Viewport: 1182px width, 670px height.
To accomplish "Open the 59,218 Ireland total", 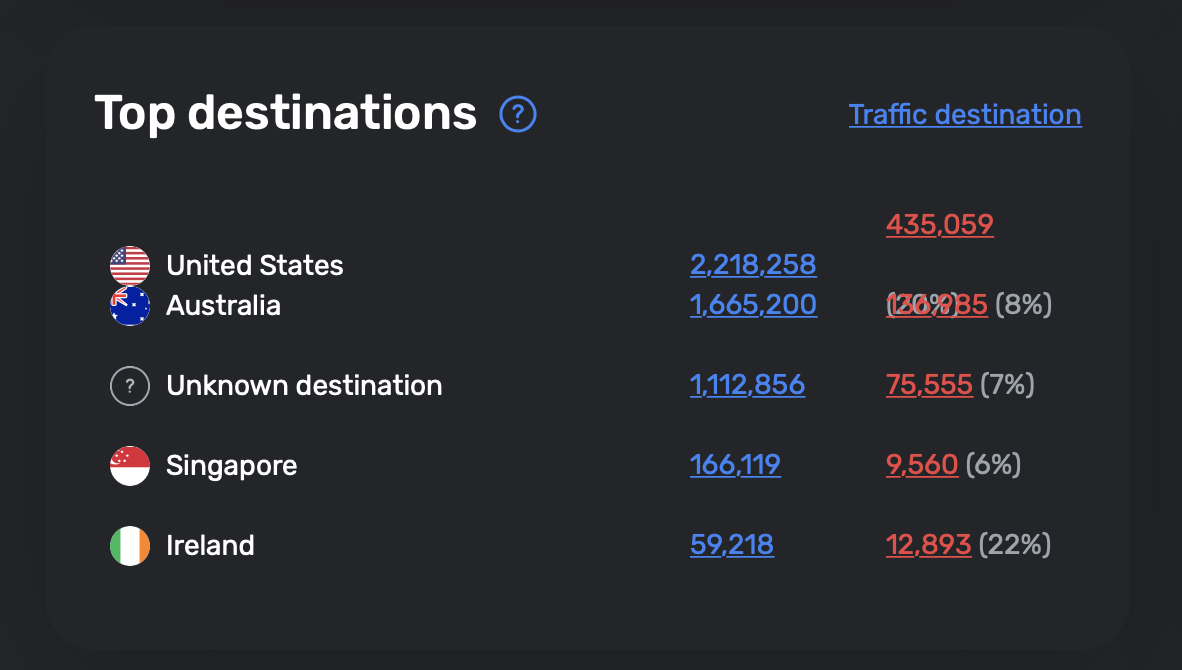I will pyautogui.click(x=731, y=545).
